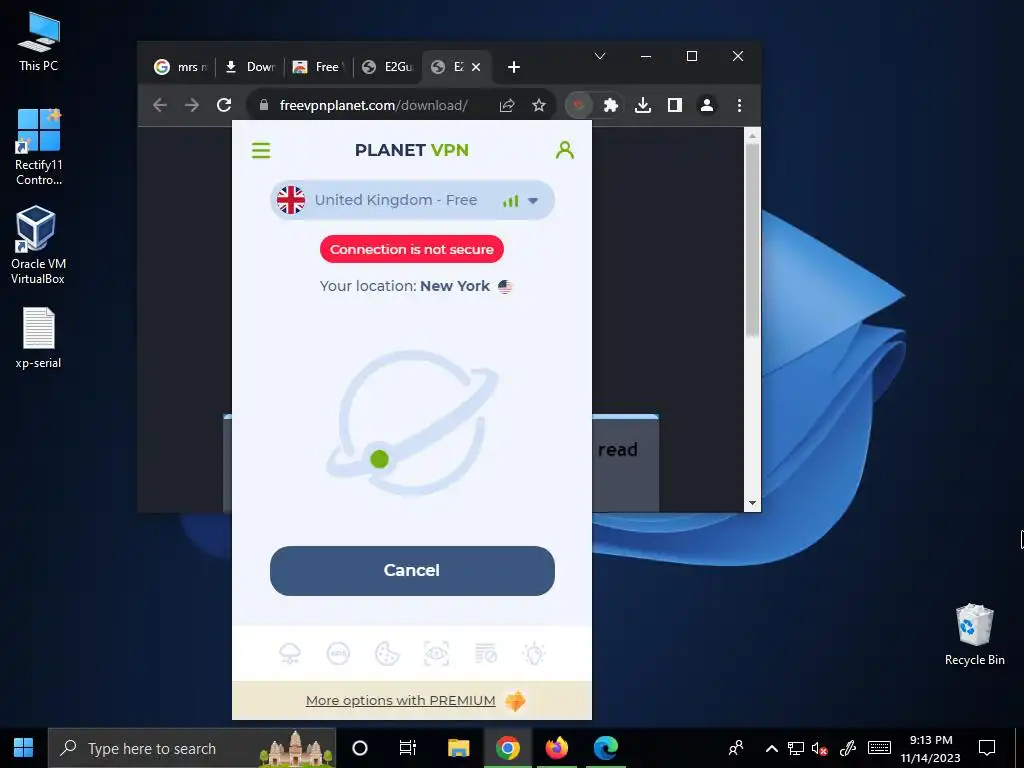Reload the page in Chrome
1024x768 pixels.
point(224,105)
